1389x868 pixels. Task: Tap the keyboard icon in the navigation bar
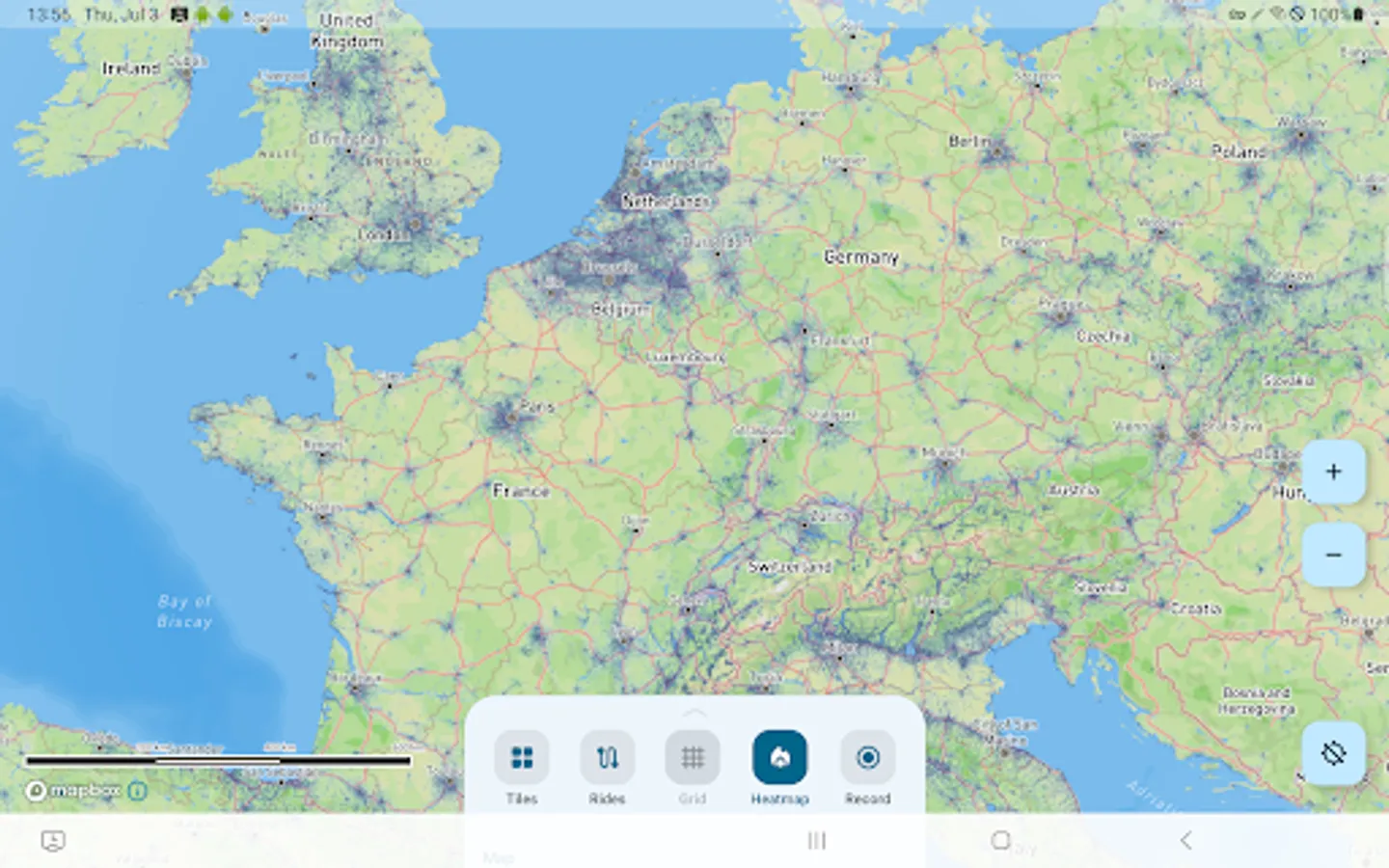(53, 841)
